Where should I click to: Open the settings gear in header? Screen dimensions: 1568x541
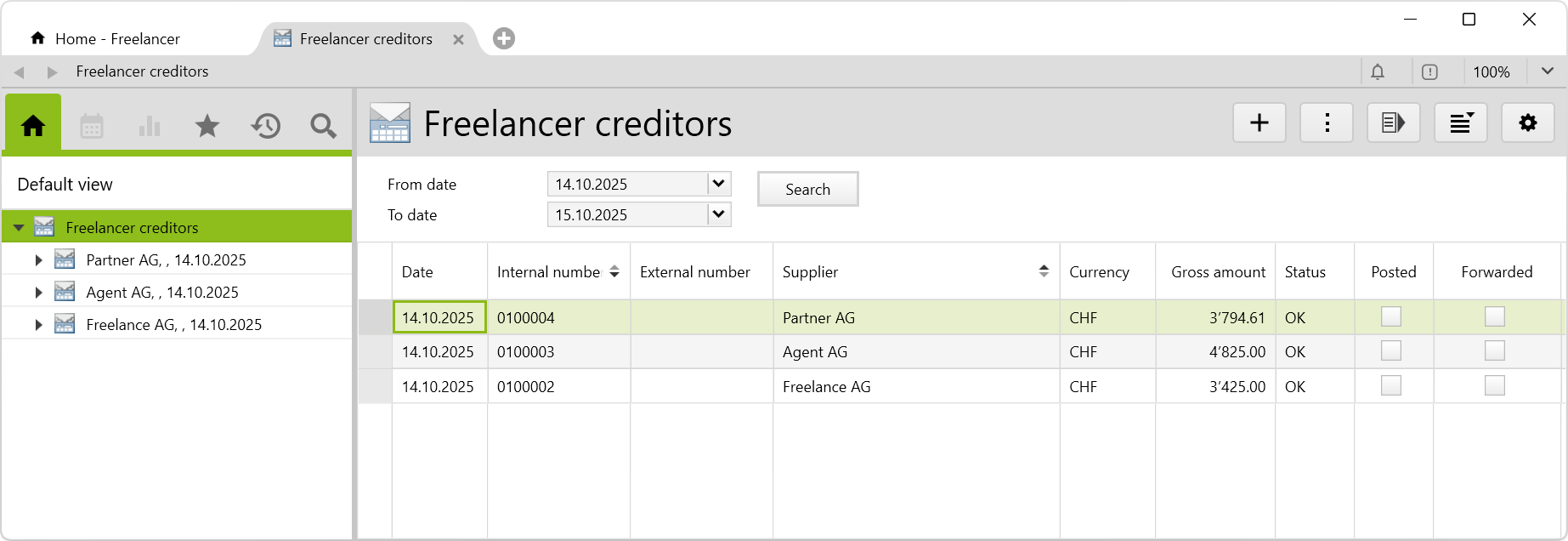pos(1527,123)
